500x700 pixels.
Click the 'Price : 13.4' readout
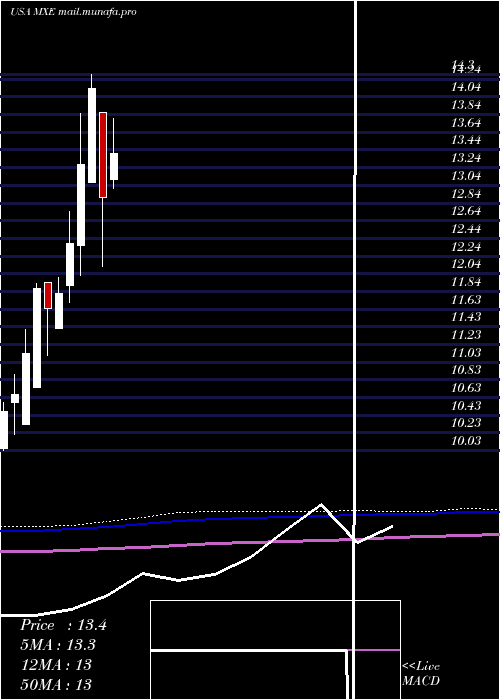click(x=63, y=625)
